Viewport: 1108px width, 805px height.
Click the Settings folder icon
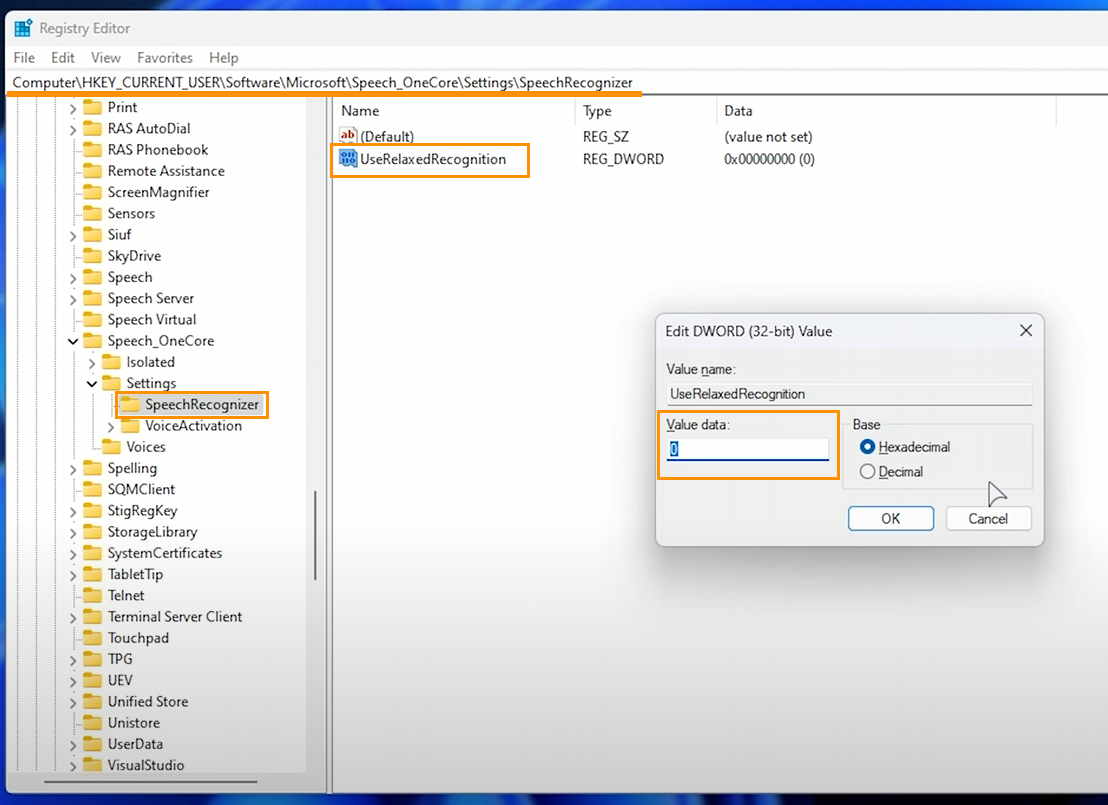click(x=112, y=383)
